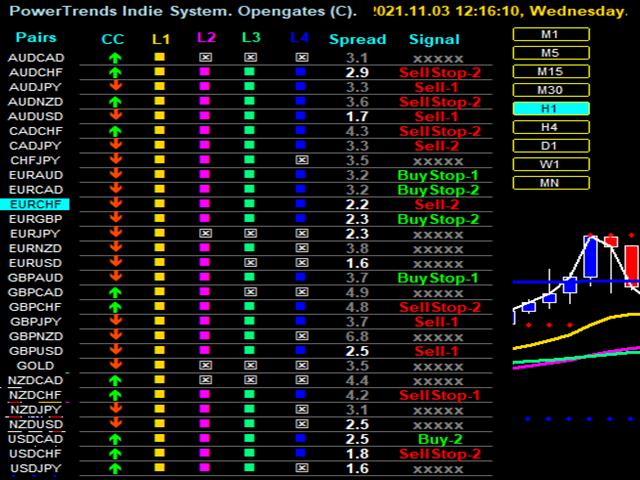This screenshot has height=480, width=640.
Task: Click the BuyStop-2 signal for EURGBP
Action: (438, 220)
